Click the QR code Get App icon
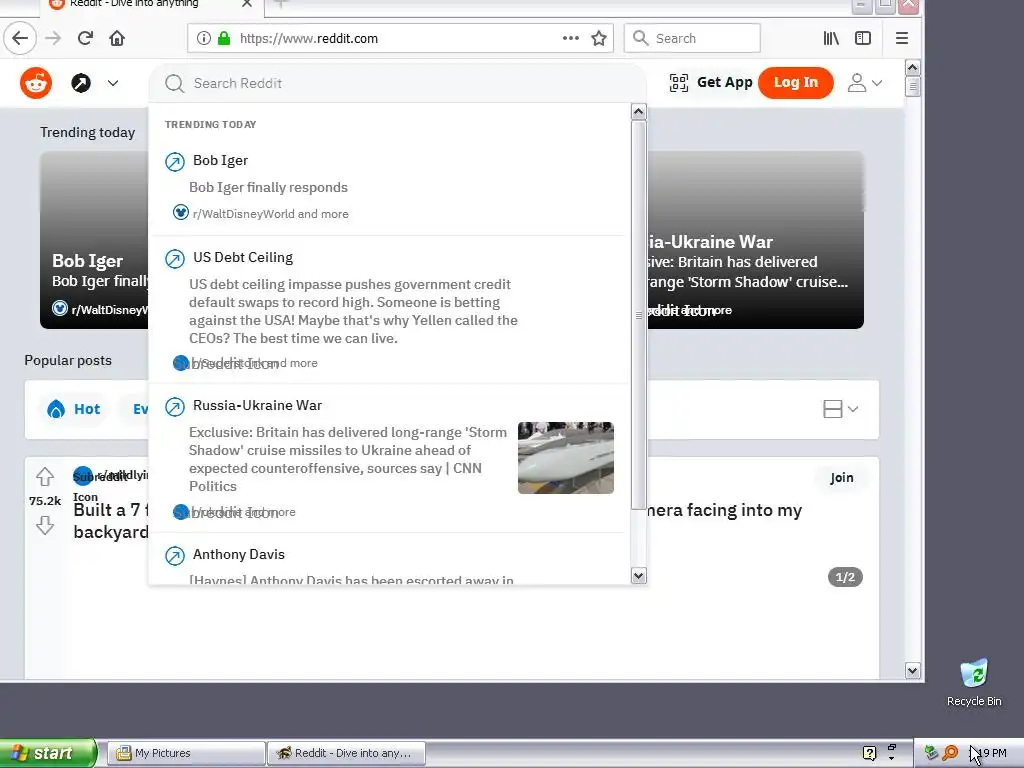 (679, 83)
